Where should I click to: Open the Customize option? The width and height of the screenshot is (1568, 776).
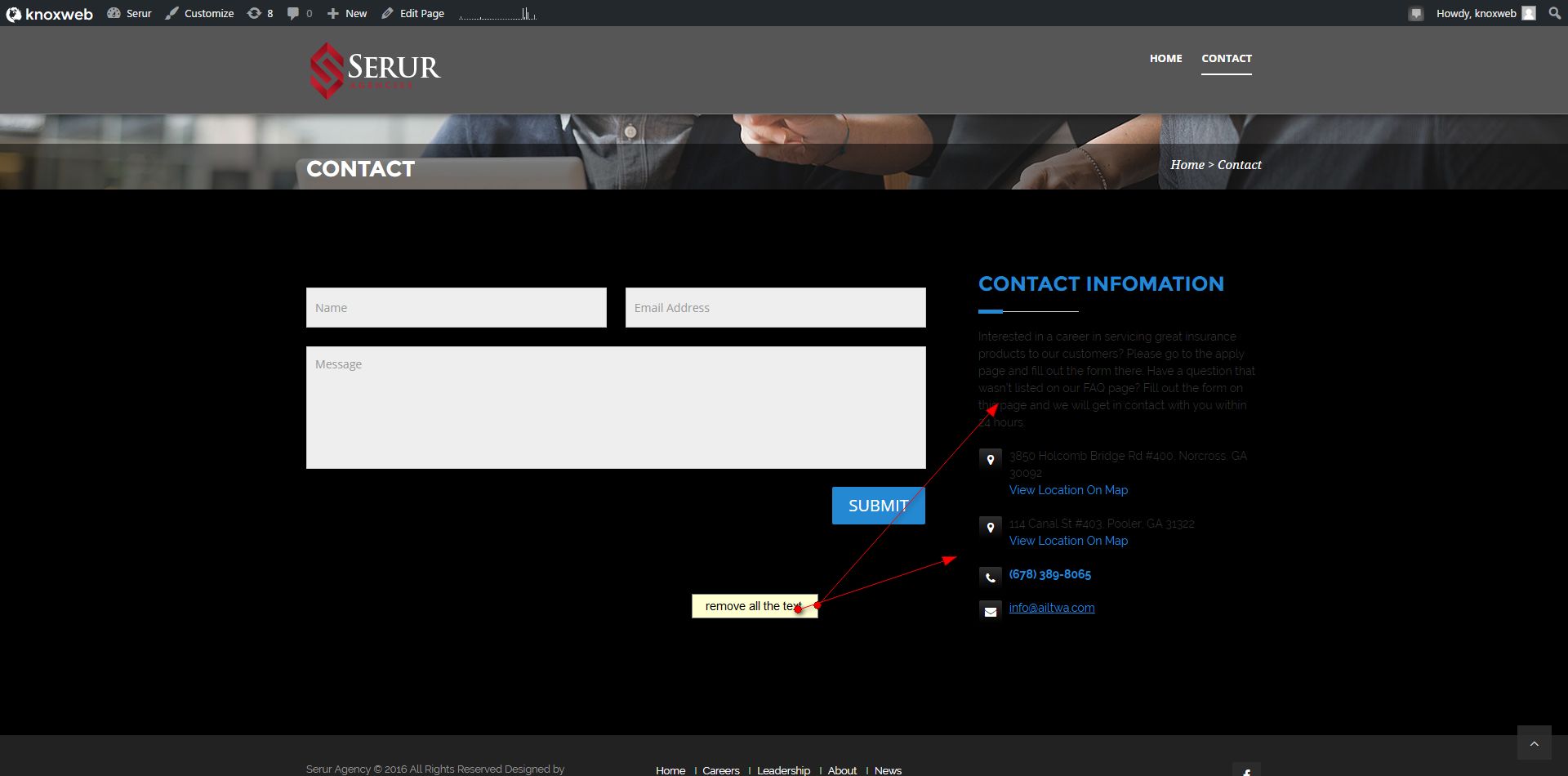pyautogui.click(x=199, y=14)
